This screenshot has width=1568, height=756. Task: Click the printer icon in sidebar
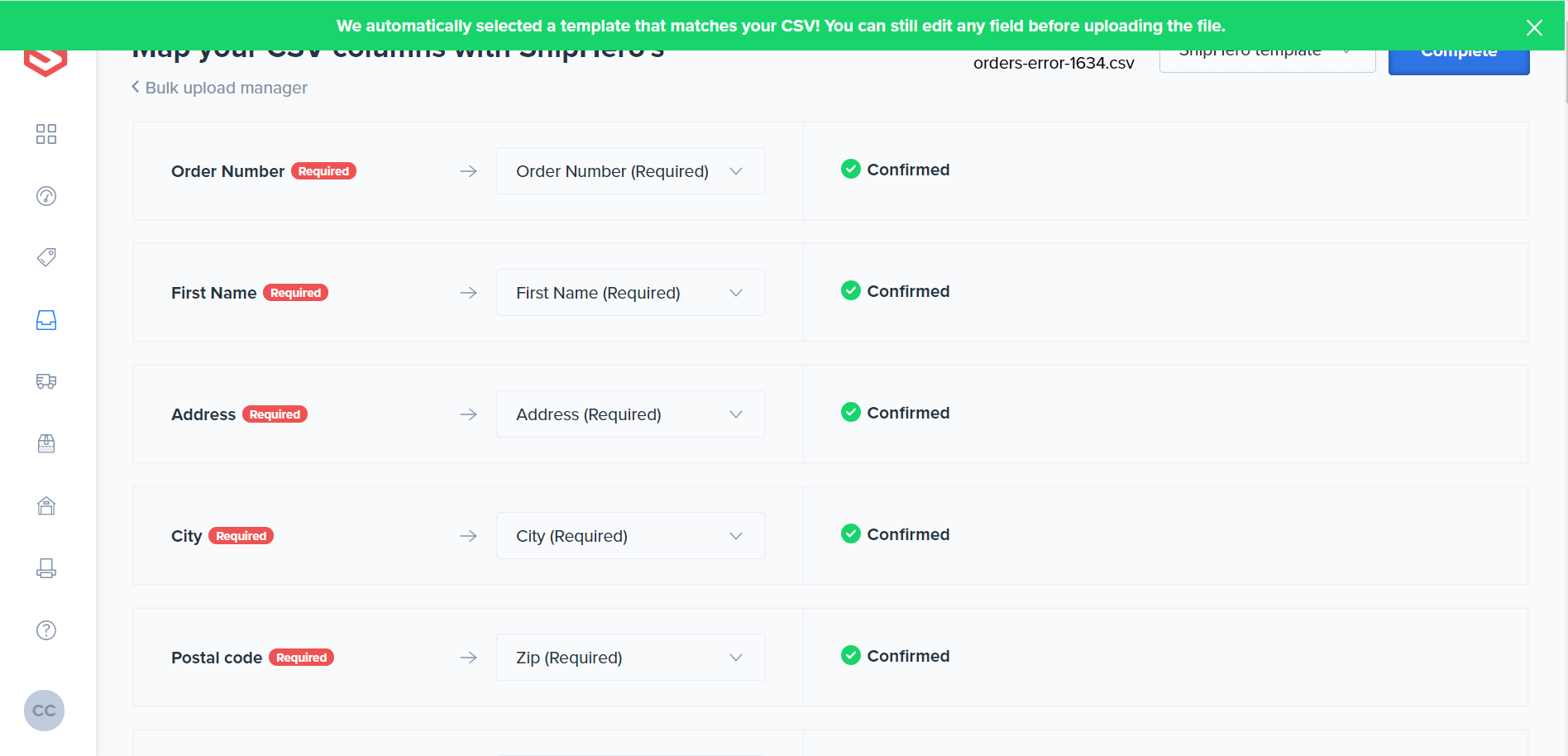pos(46,568)
